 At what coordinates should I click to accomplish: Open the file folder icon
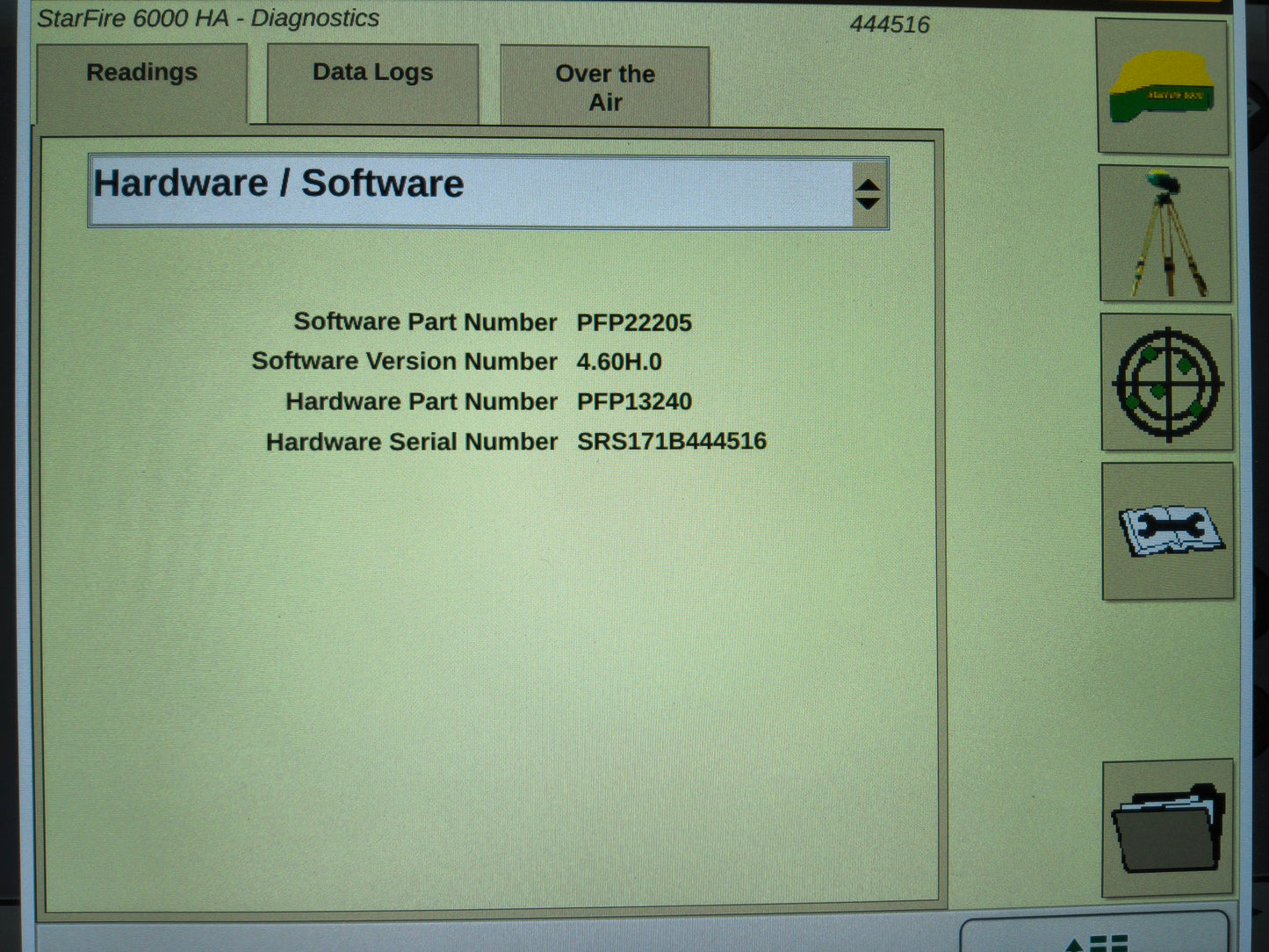tap(1168, 828)
